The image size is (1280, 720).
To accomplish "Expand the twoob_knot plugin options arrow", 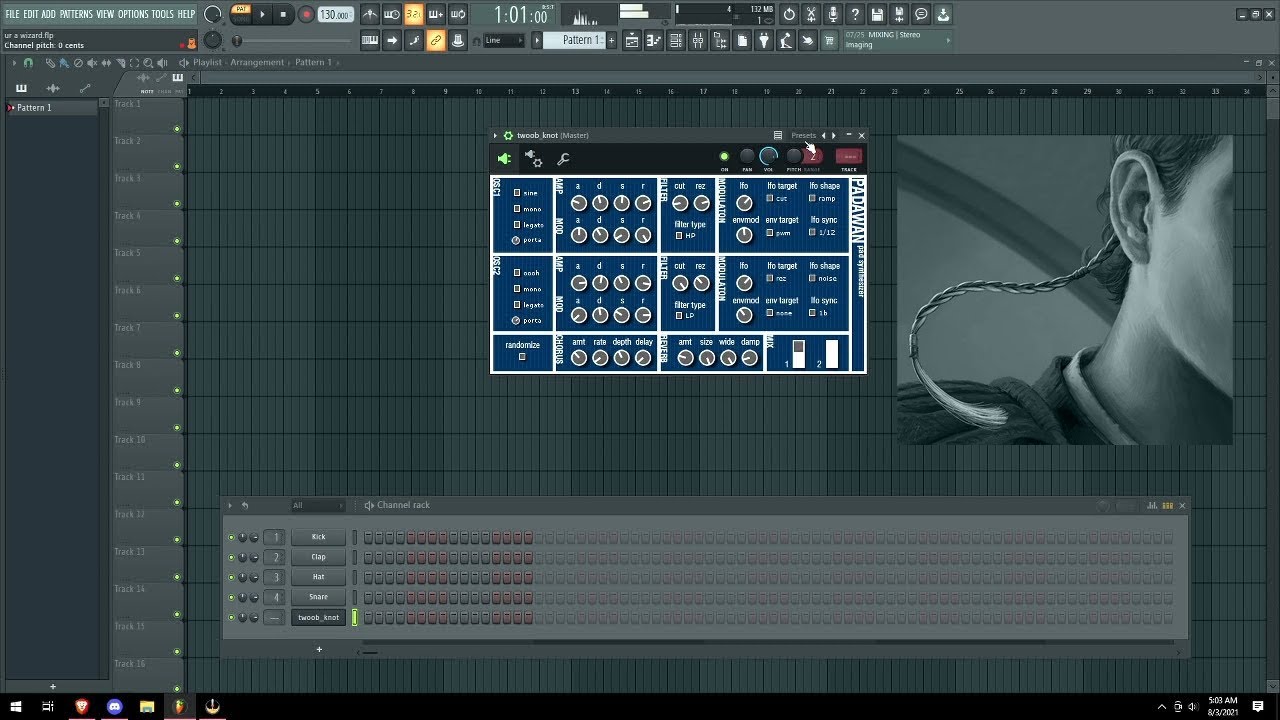I will click(495, 135).
